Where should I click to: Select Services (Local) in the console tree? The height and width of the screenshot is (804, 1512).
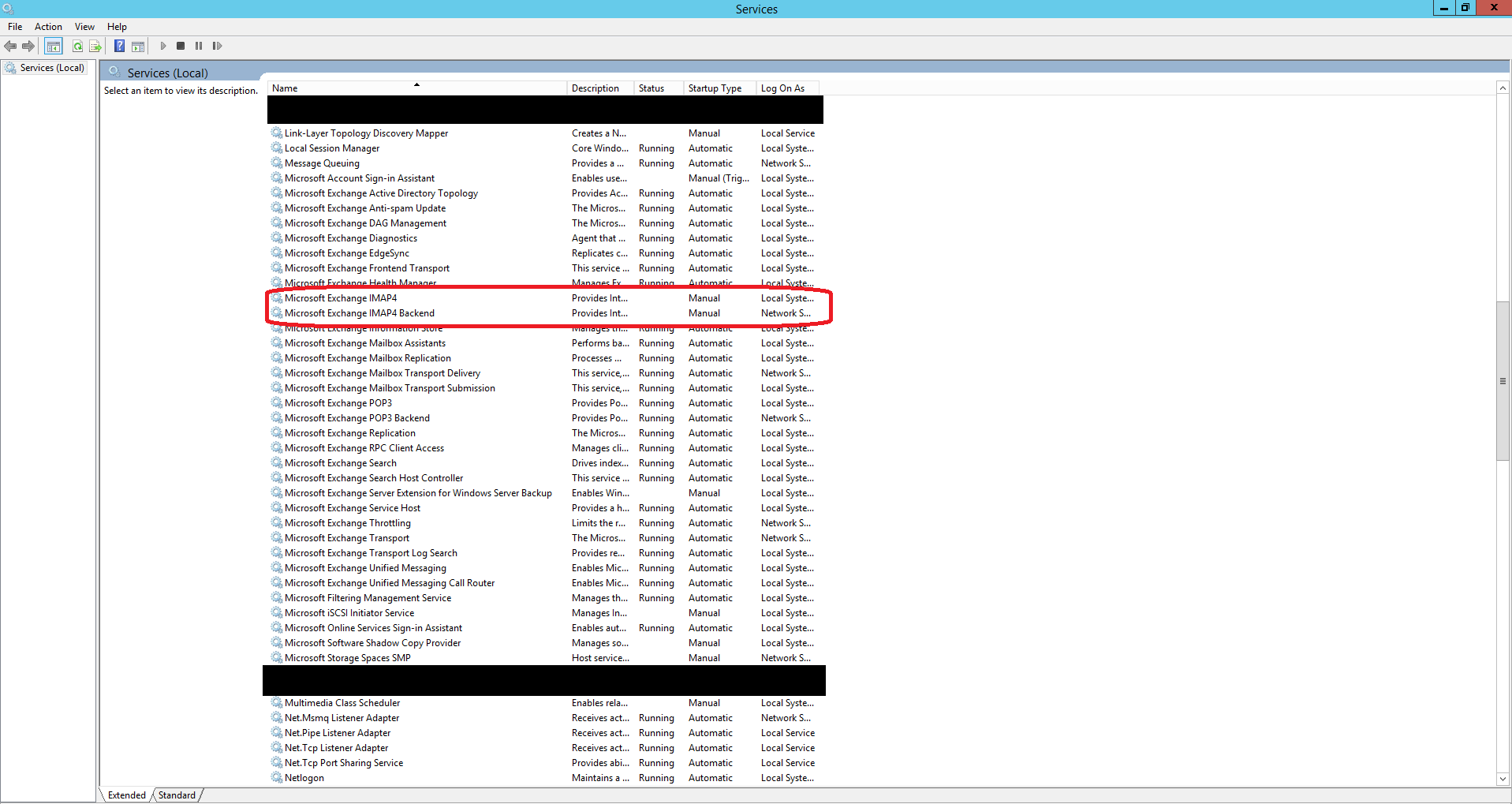(x=52, y=68)
